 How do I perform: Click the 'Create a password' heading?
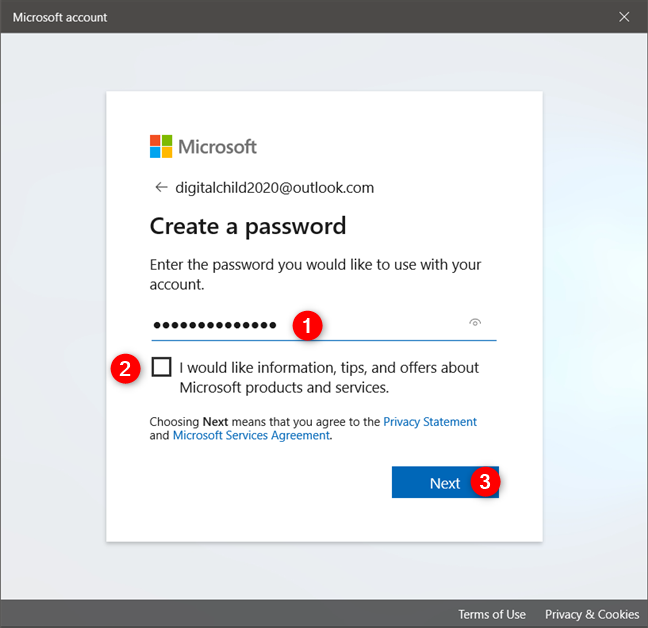248,226
